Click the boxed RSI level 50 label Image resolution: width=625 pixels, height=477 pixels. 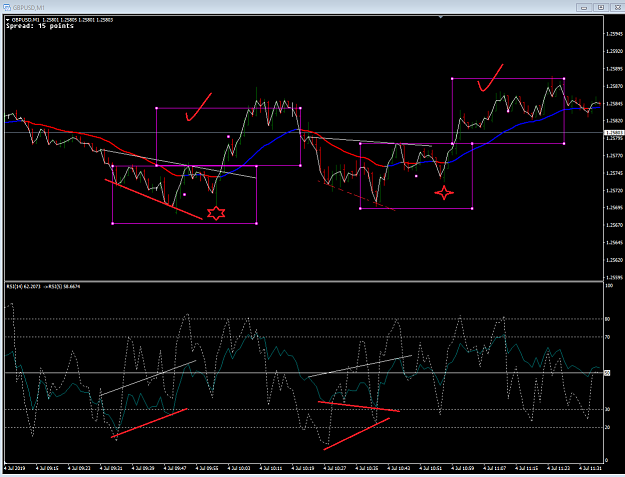(607, 373)
